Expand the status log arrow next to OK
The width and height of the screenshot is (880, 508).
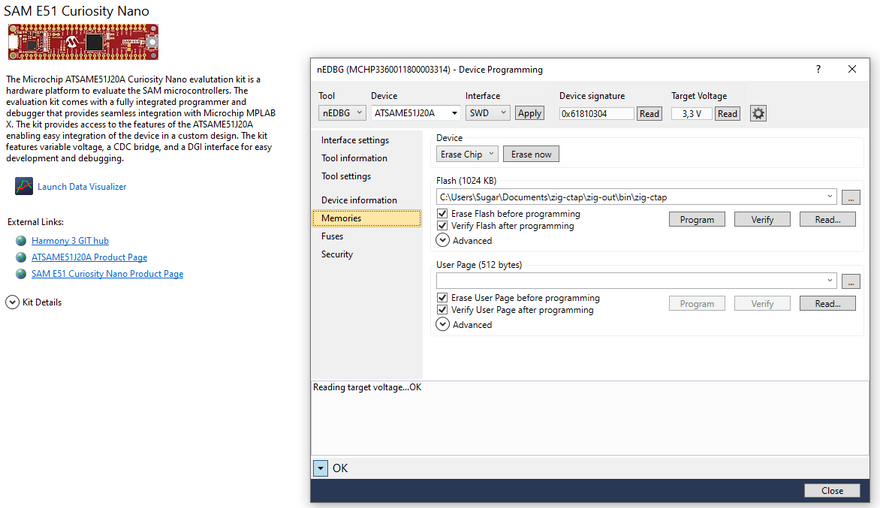click(320, 468)
